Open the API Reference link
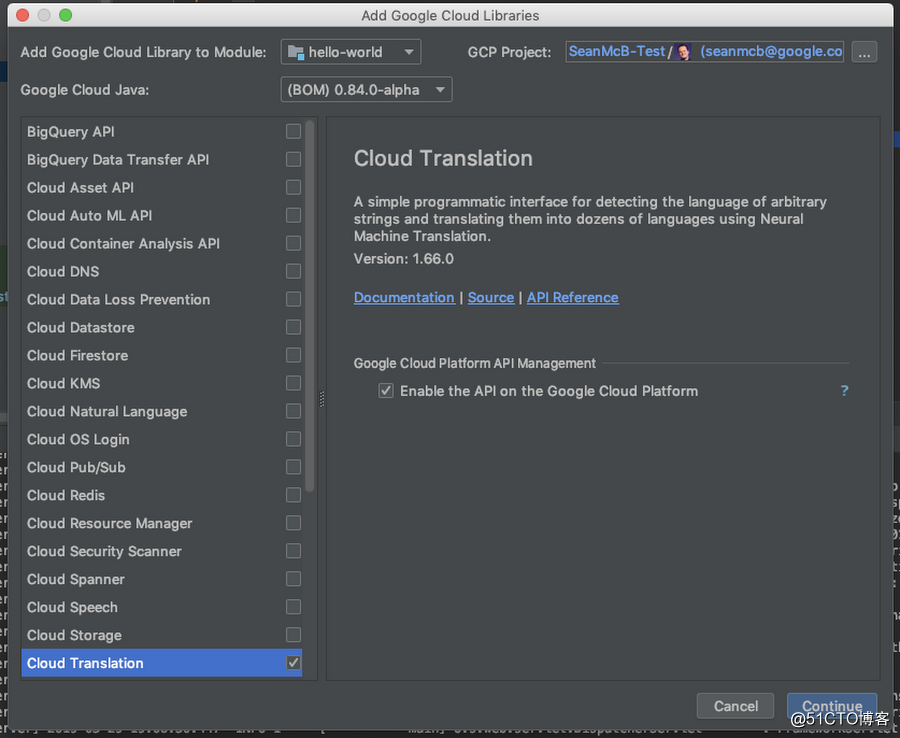 point(573,297)
